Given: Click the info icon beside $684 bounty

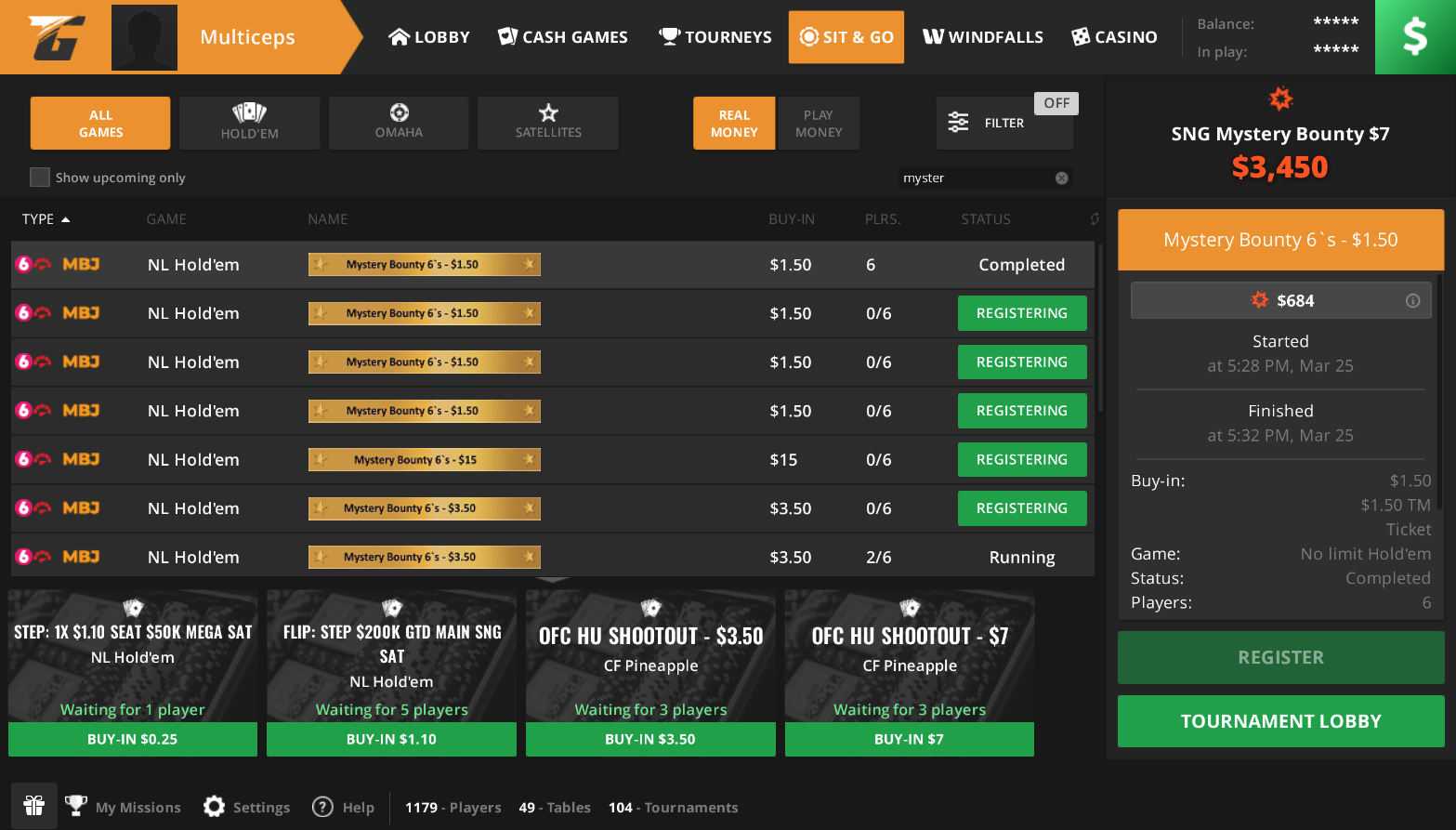Looking at the screenshot, I should click(1412, 300).
